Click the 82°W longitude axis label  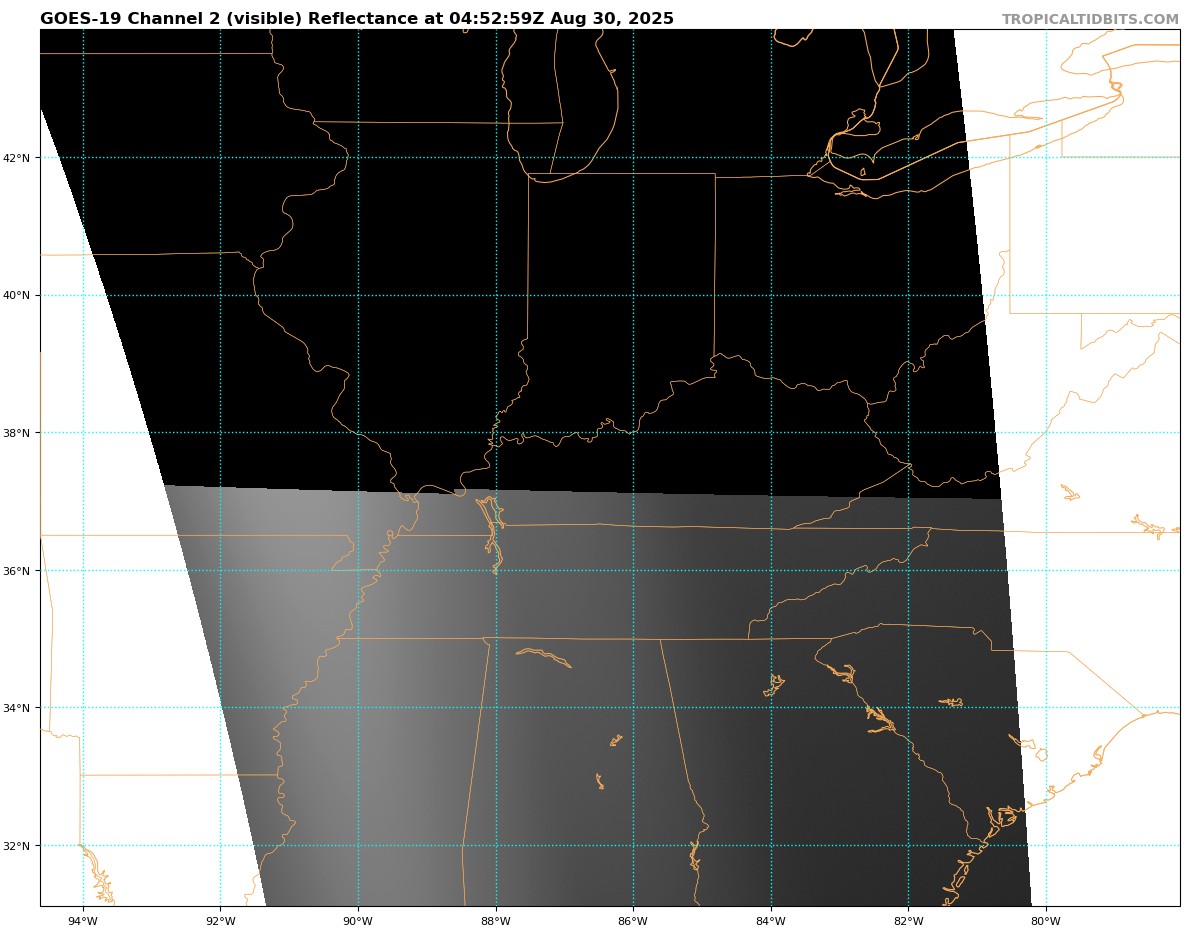pyautogui.click(x=908, y=921)
